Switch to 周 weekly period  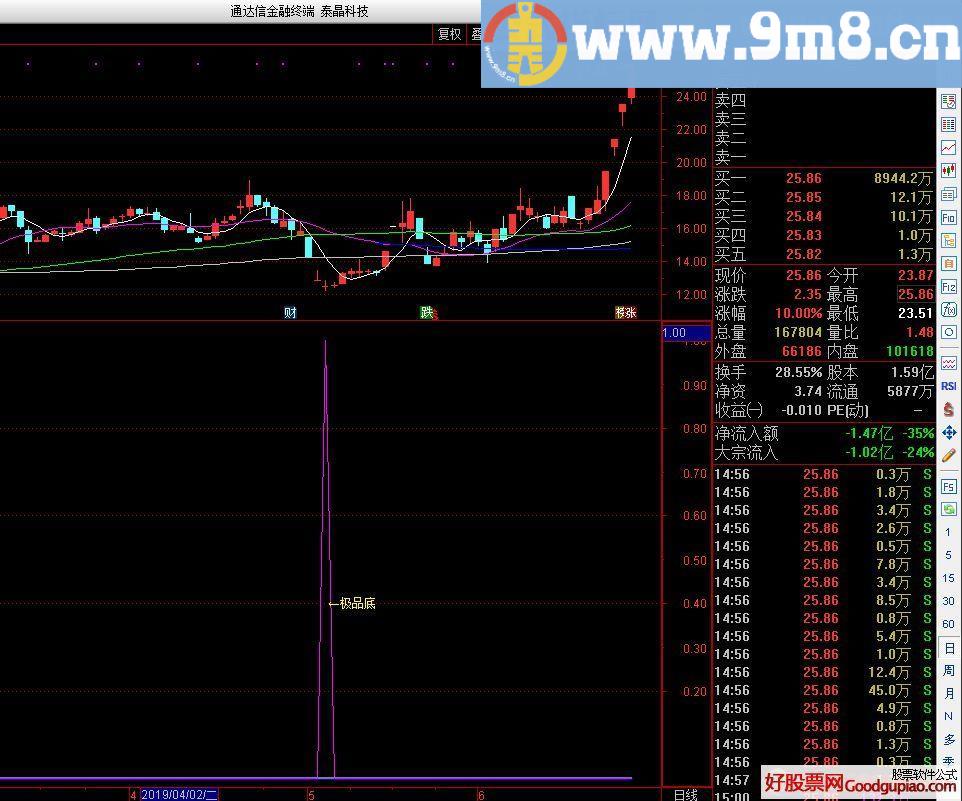click(x=948, y=671)
